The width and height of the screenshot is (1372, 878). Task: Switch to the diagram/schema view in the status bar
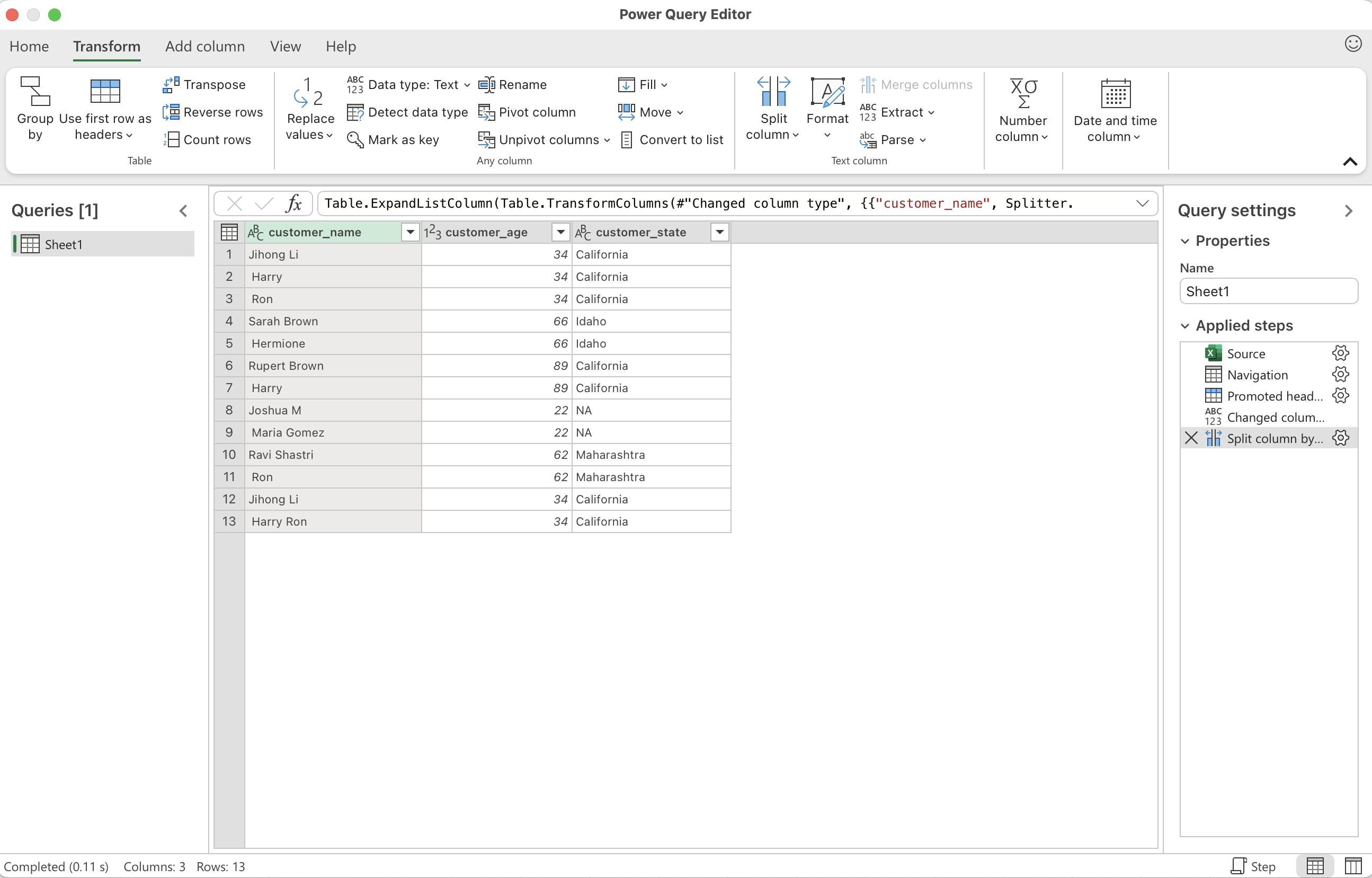1352,866
